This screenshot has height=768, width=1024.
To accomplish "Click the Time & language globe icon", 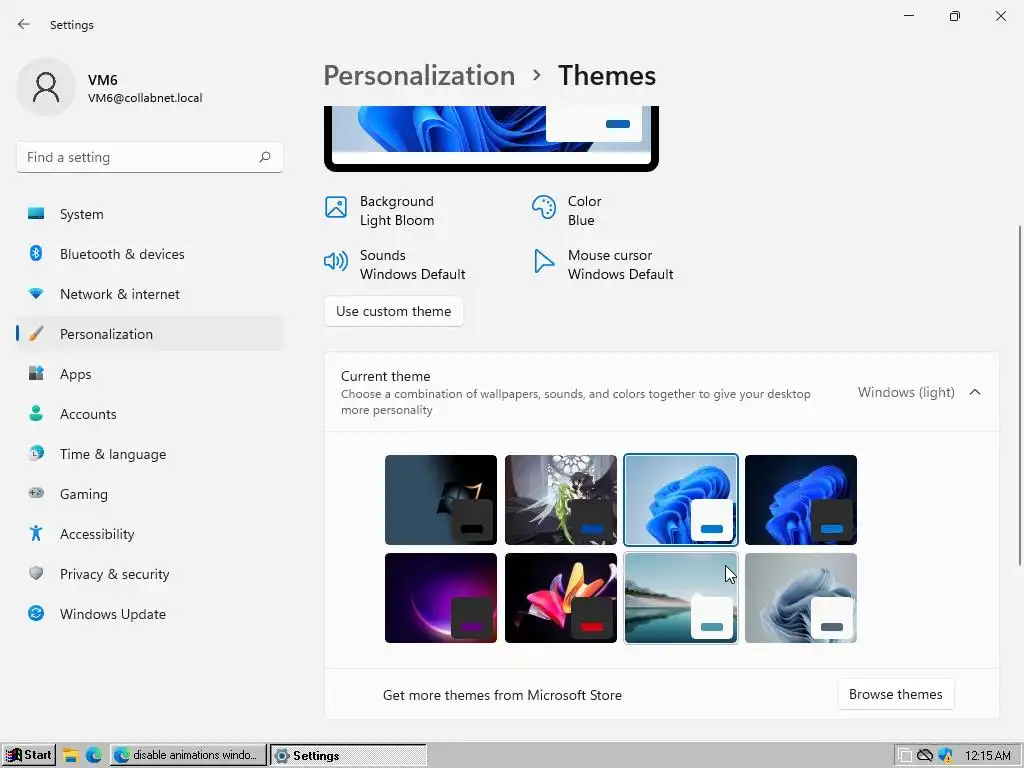I will [36, 453].
